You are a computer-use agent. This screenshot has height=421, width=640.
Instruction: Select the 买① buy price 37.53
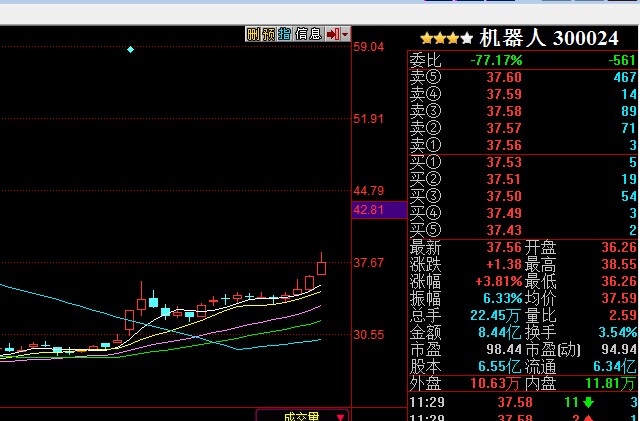click(x=503, y=162)
